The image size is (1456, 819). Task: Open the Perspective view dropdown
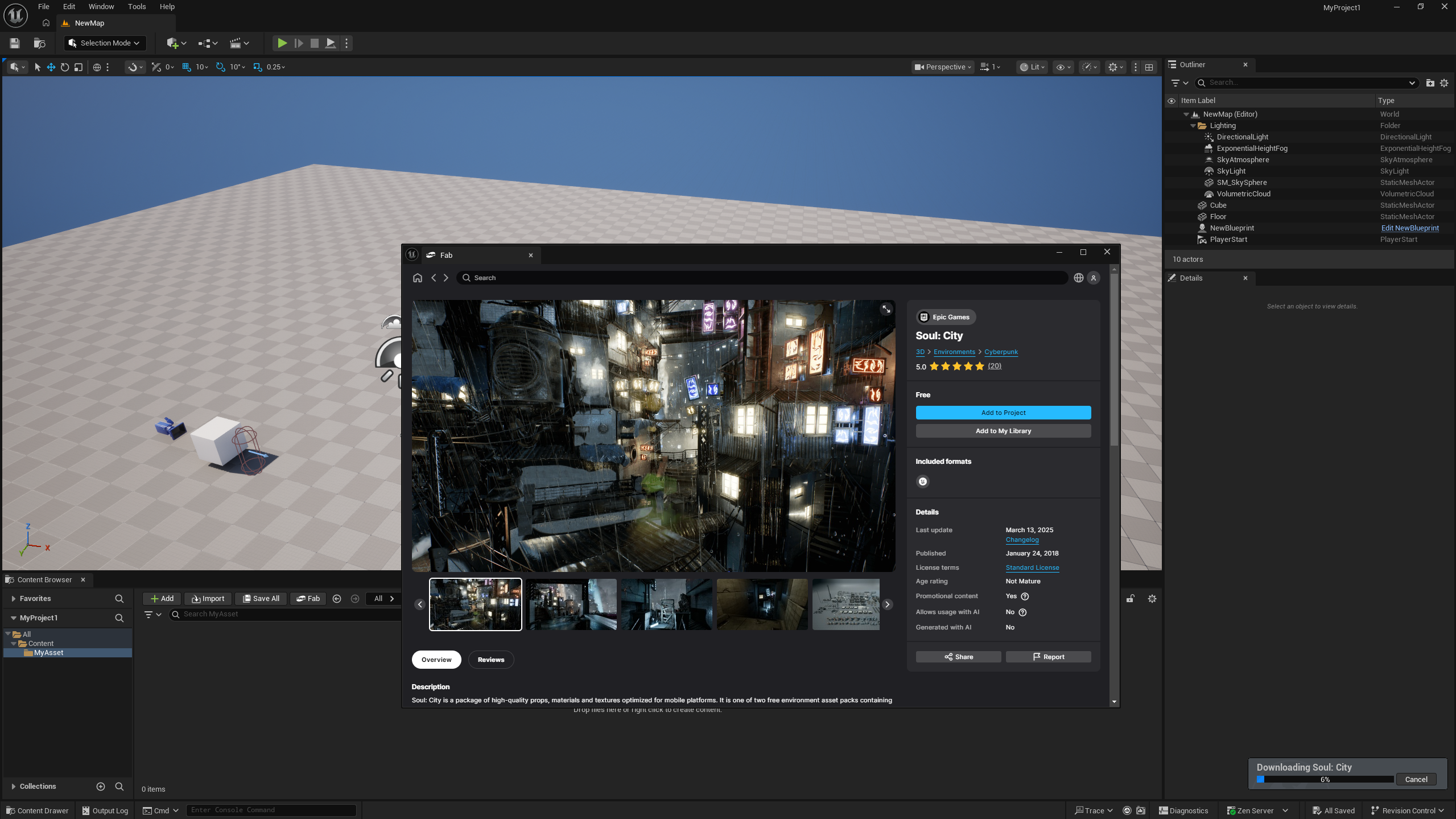[943, 67]
